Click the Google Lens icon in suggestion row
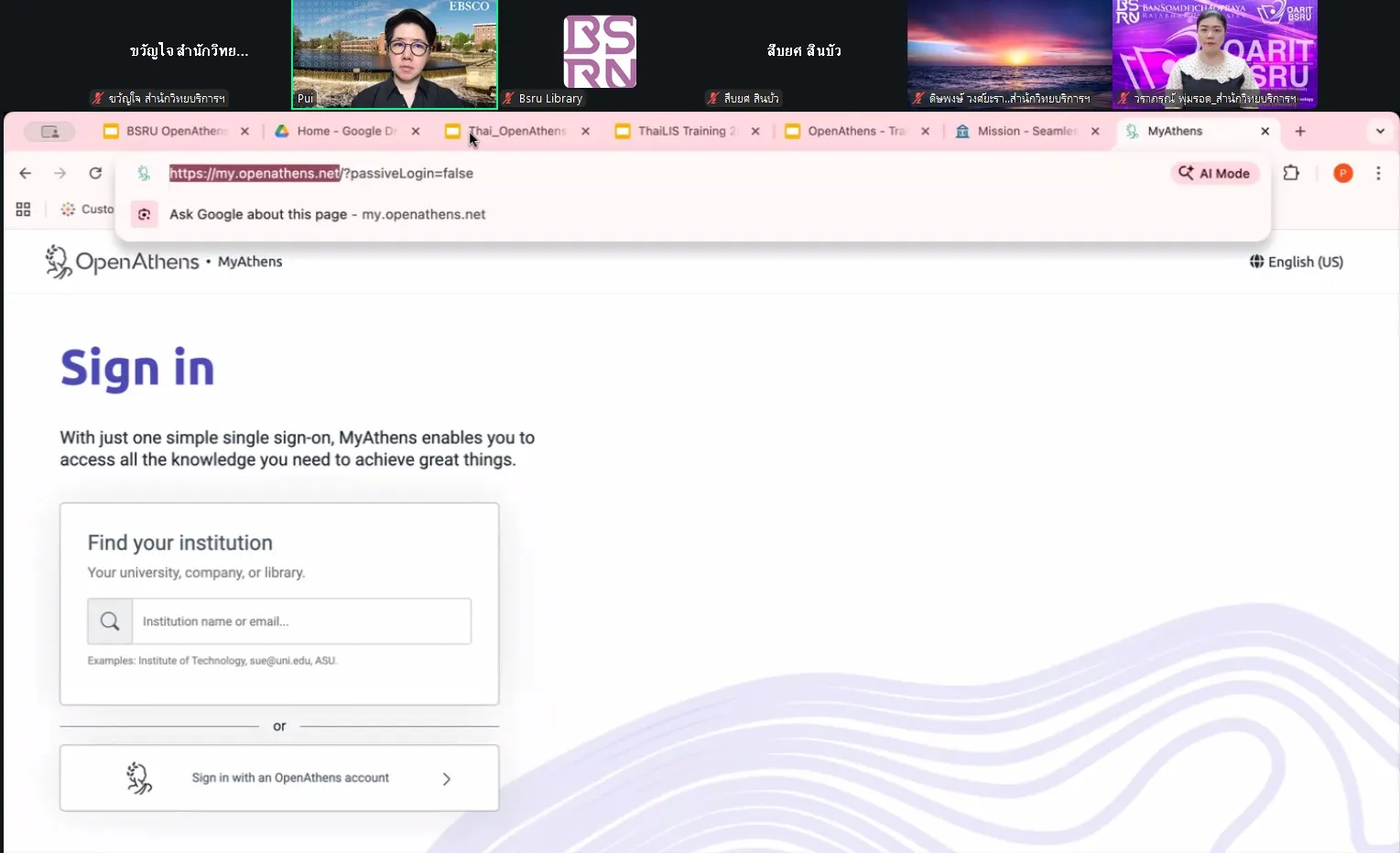The height and width of the screenshot is (853, 1400). pyautogui.click(x=144, y=214)
